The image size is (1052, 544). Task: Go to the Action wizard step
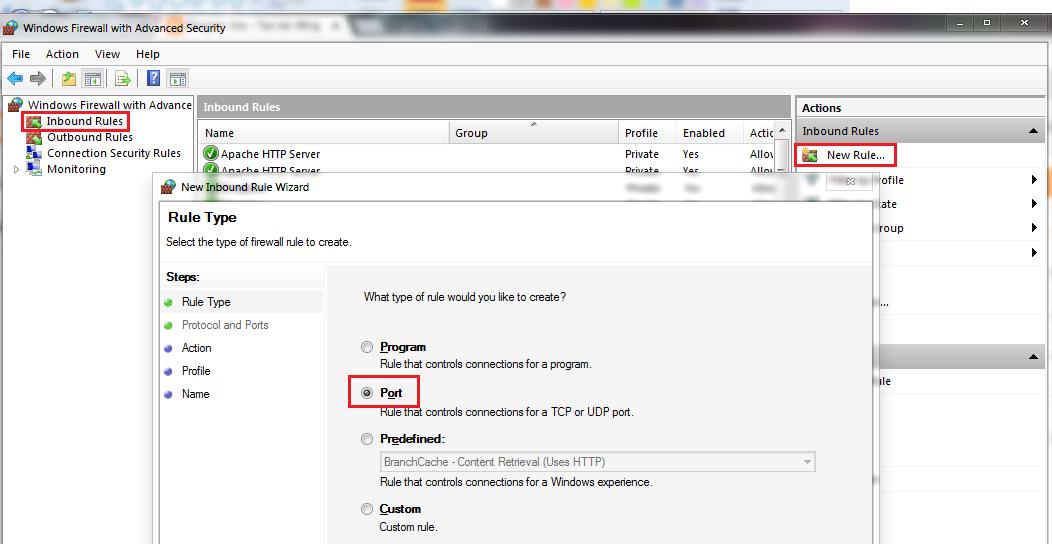tap(197, 348)
